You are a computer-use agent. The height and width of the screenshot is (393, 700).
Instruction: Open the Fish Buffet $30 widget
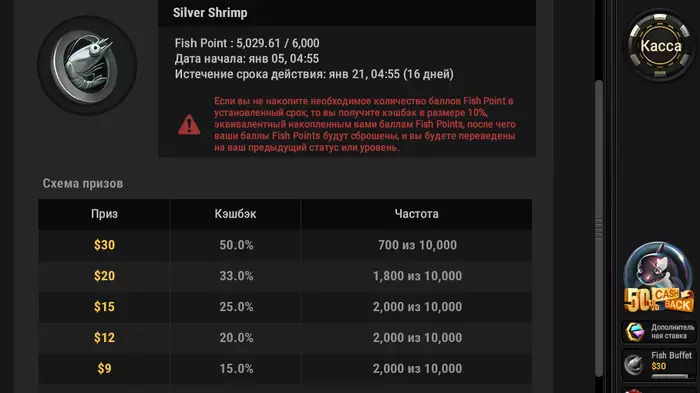(x=659, y=363)
